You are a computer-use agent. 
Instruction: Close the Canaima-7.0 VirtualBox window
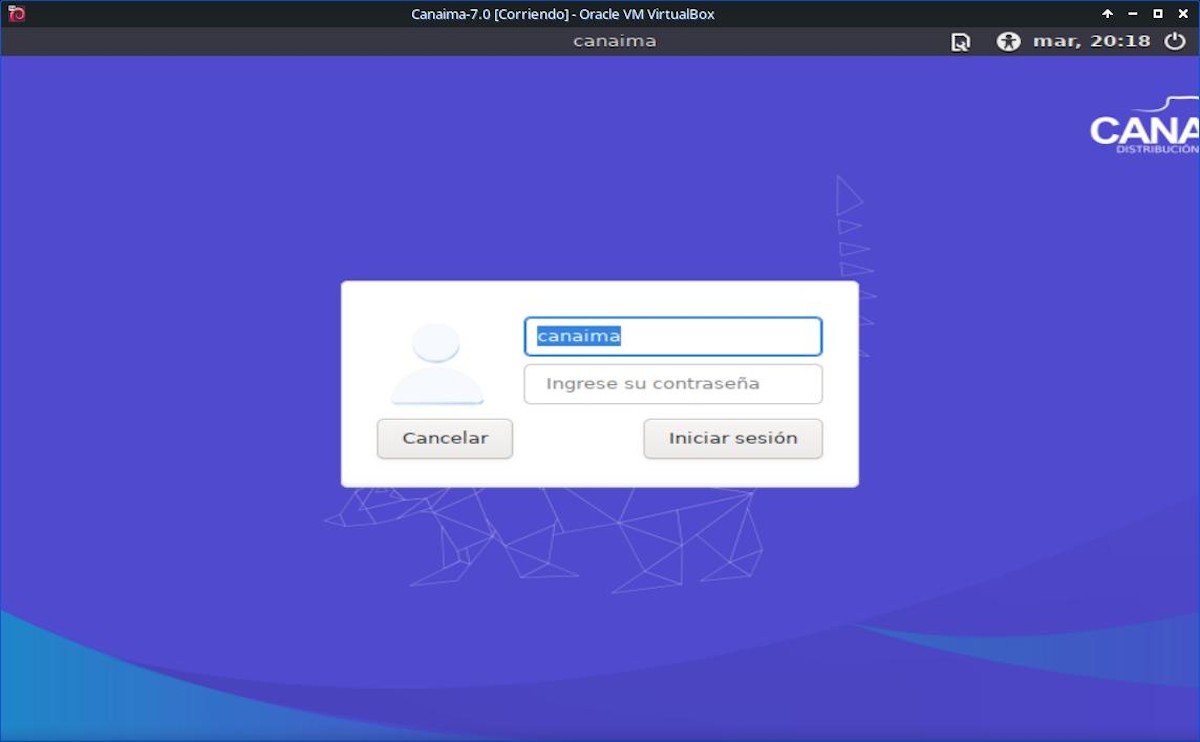pyautogui.click(x=1183, y=14)
